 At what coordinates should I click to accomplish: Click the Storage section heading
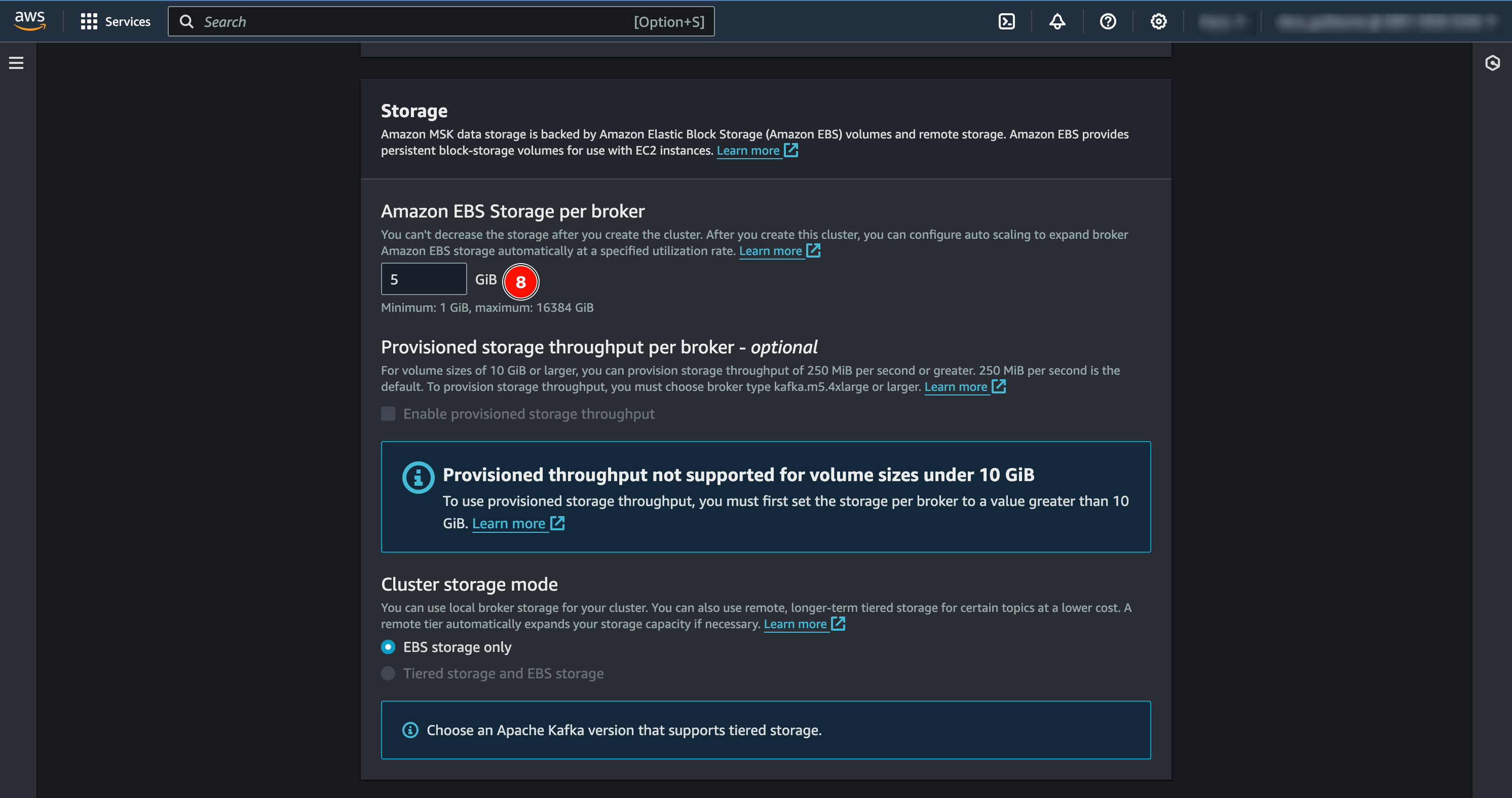click(x=414, y=111)
